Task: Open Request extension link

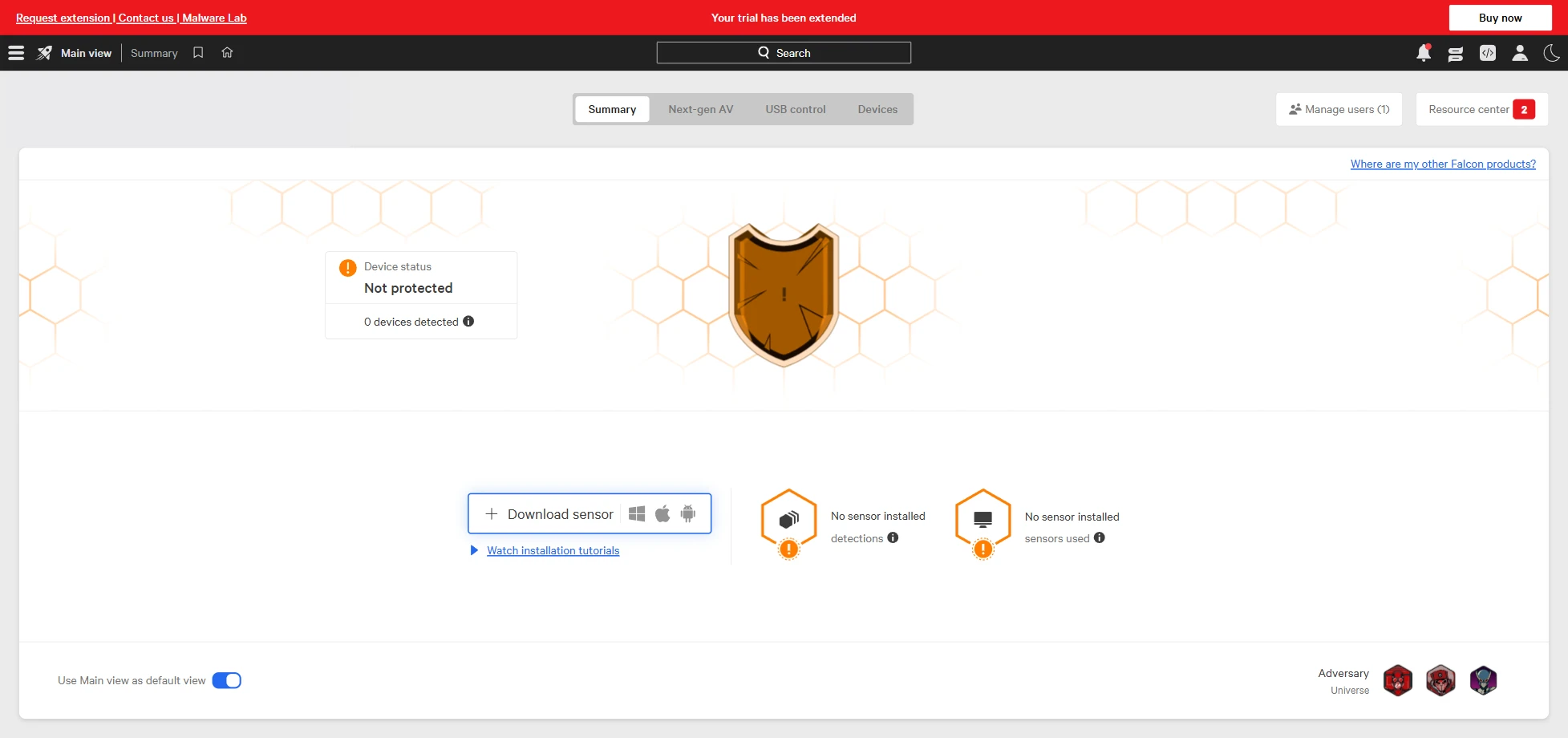Action: [x=63, y=18]
